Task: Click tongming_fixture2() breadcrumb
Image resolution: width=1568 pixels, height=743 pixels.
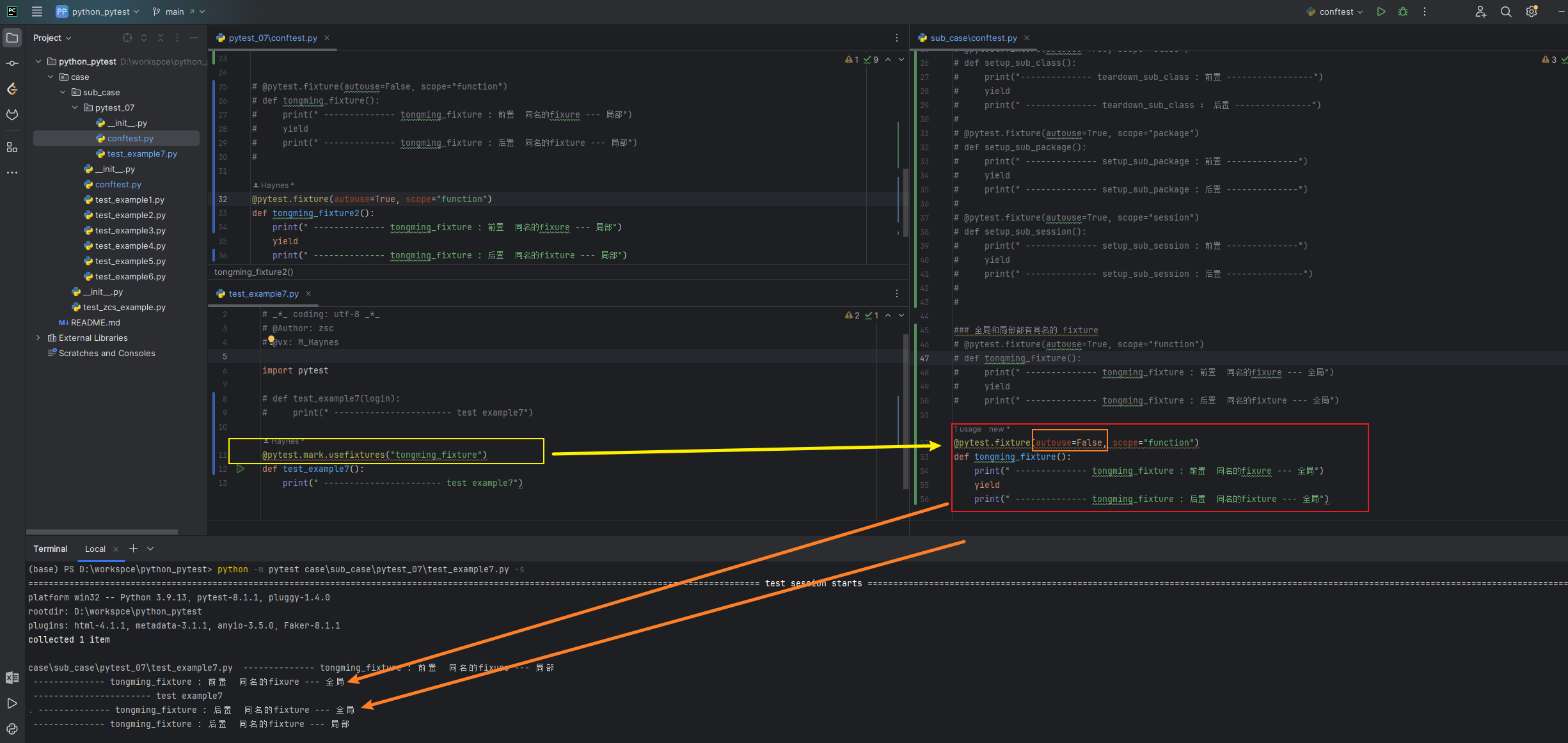Action: click(253, 272)
